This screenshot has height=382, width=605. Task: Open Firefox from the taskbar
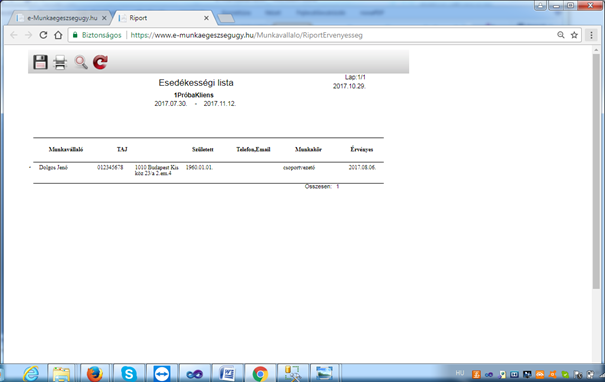95,374
